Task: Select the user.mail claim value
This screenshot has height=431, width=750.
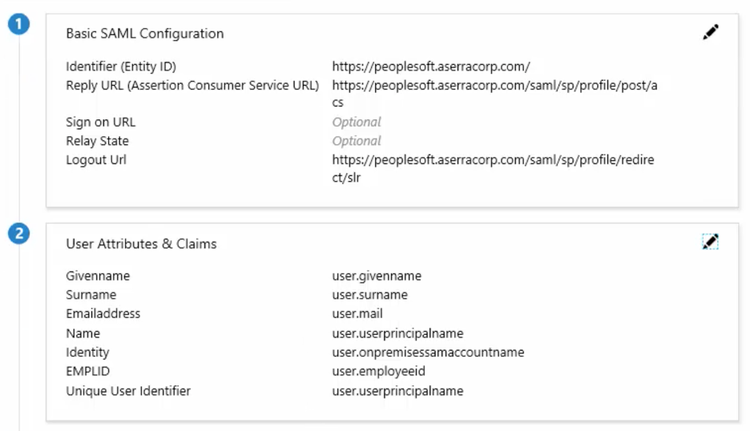Action: pos(359,314)
